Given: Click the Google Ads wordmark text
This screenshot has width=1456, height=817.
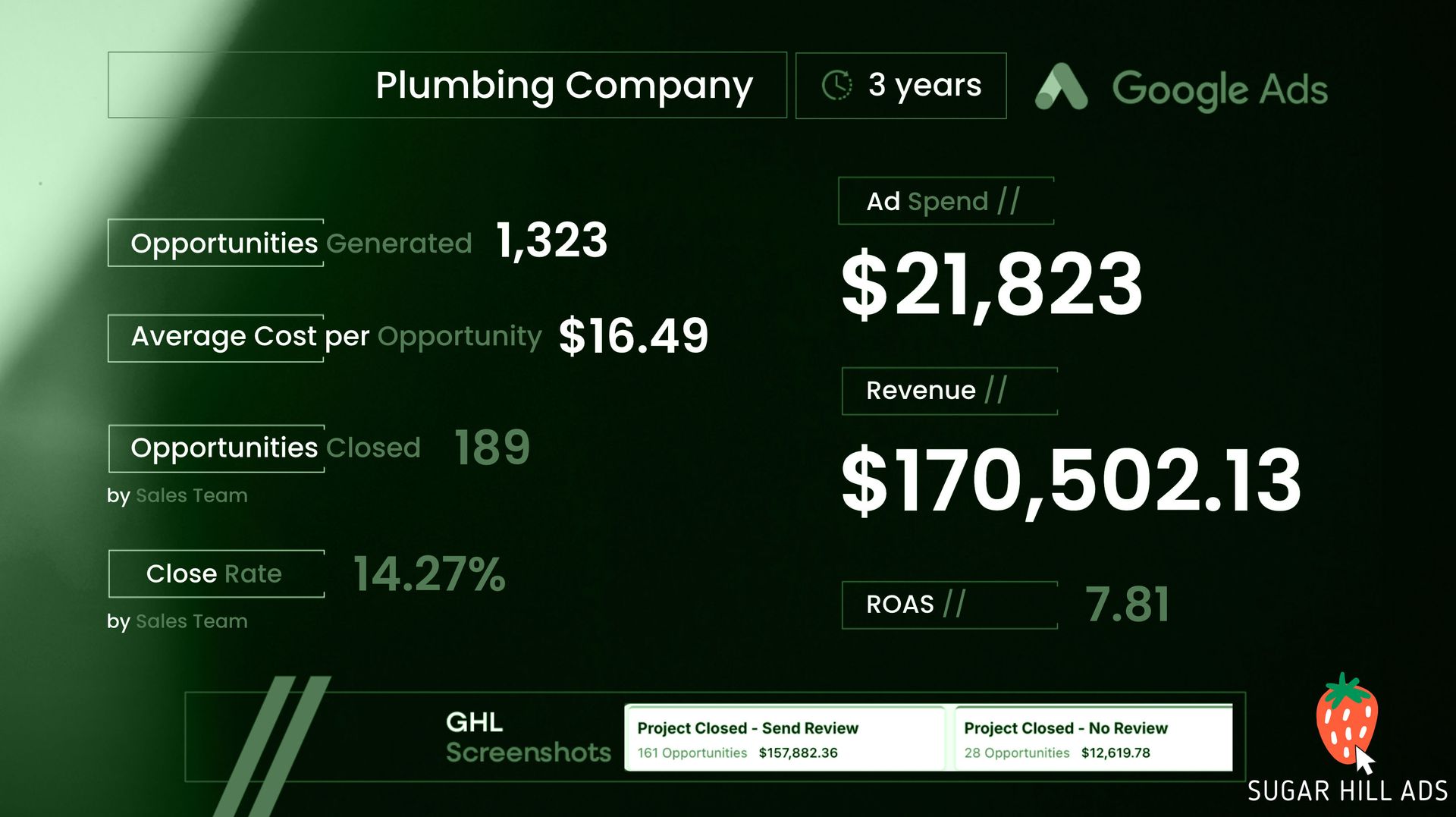Looking at the screenshot, I should pyautogui.click(x=1219, y=90).
